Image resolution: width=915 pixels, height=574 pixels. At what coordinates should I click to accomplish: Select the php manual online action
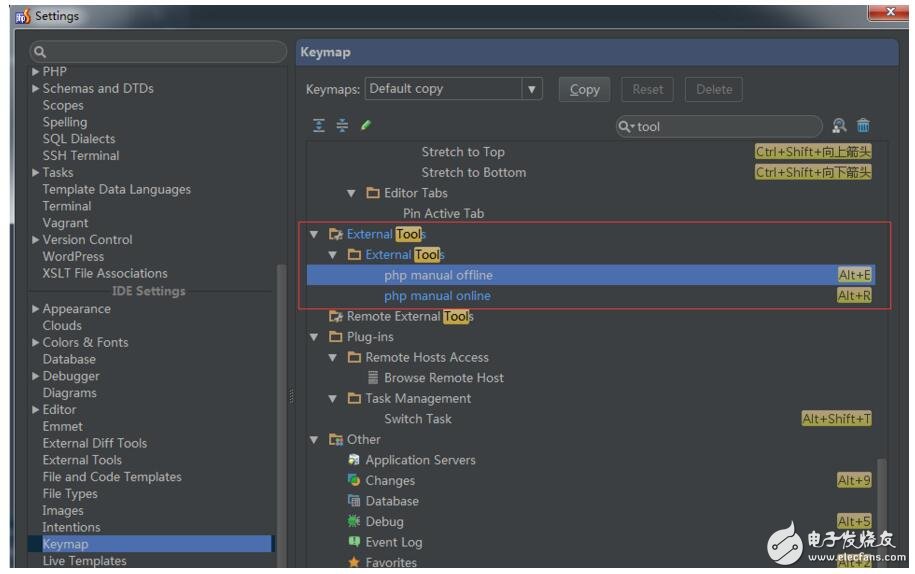(x=437, y=296)
